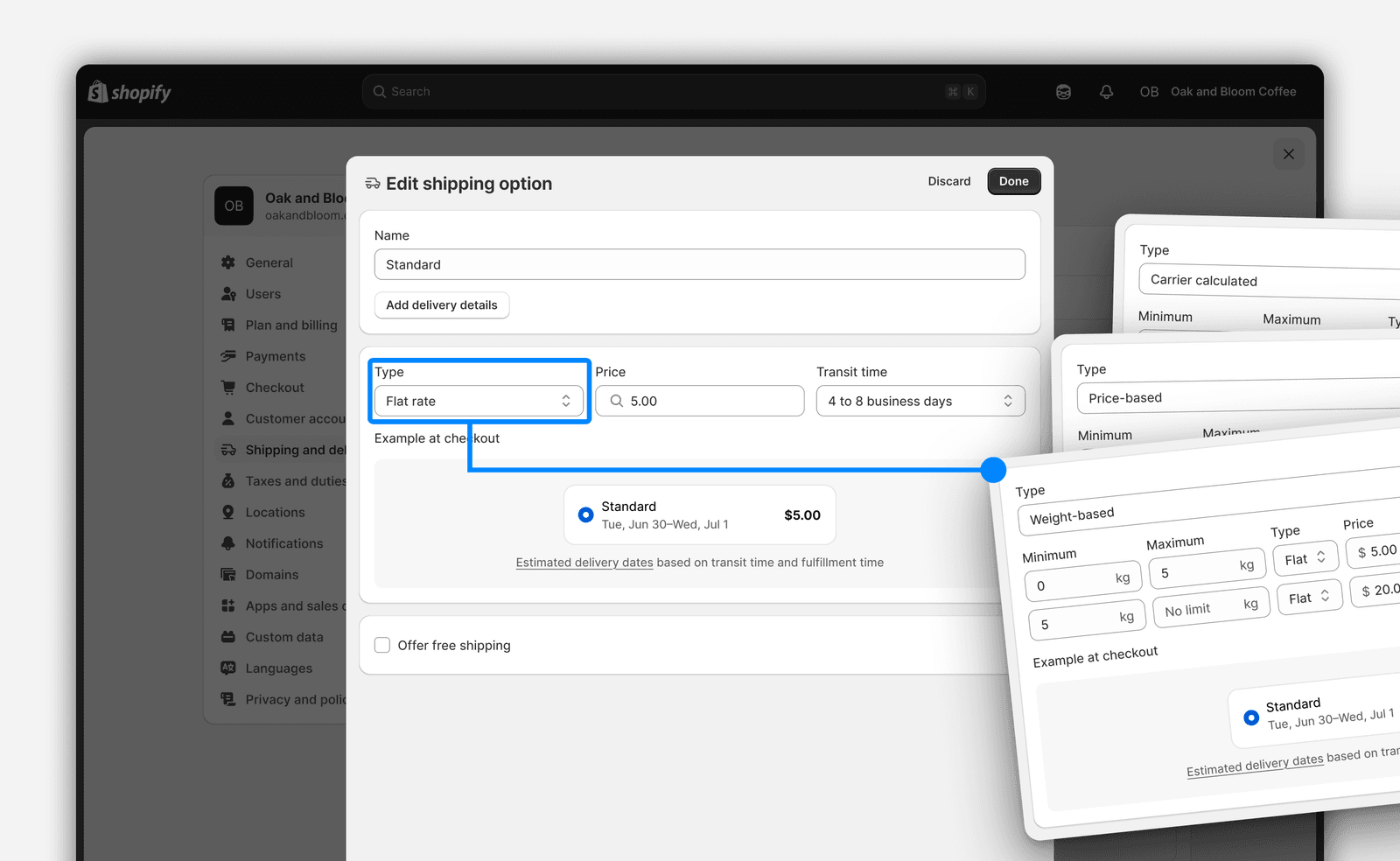Click the top Search bar
This screenshot has height=861, width=1400.
point(674,92)
